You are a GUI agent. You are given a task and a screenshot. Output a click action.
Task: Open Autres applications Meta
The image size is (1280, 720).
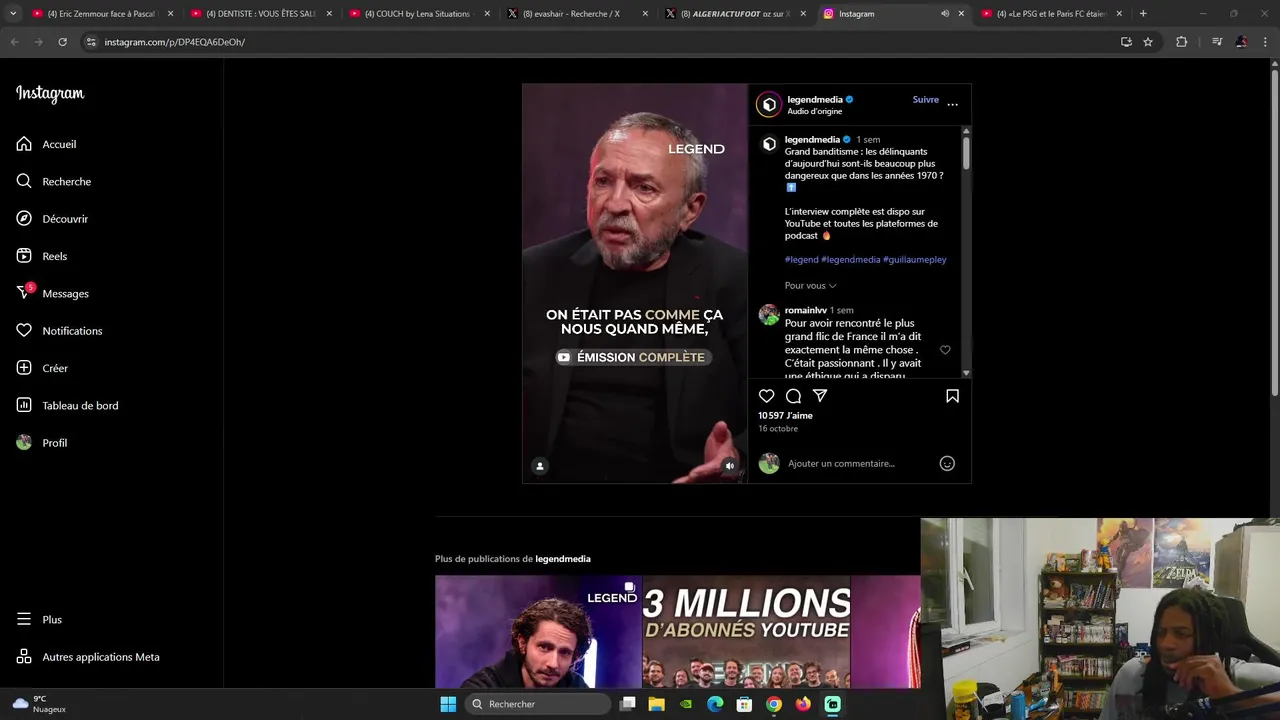pyautogui.click(x=88, y=657)
